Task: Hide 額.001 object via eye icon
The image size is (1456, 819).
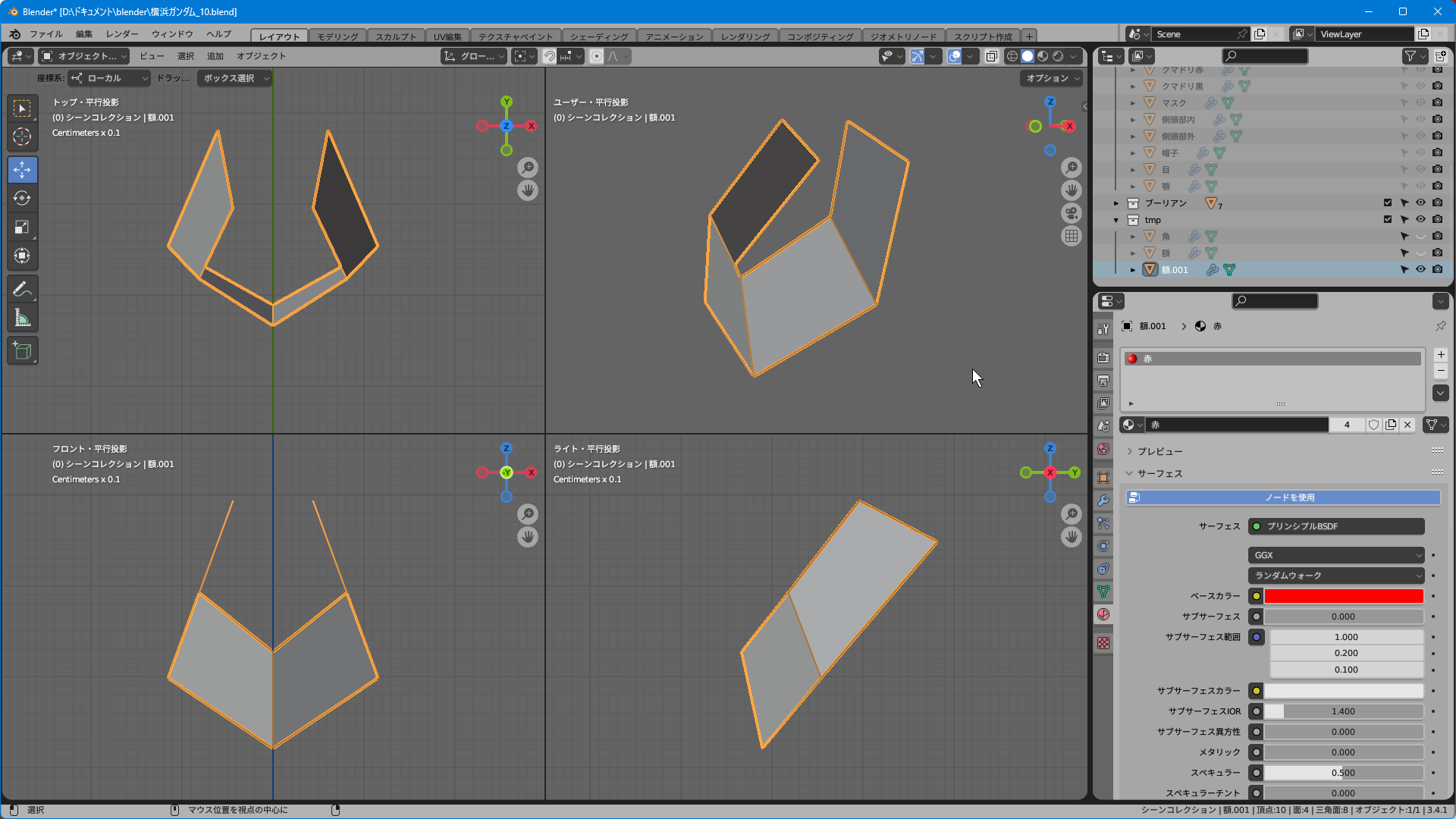Action: tap(1420, 270)
